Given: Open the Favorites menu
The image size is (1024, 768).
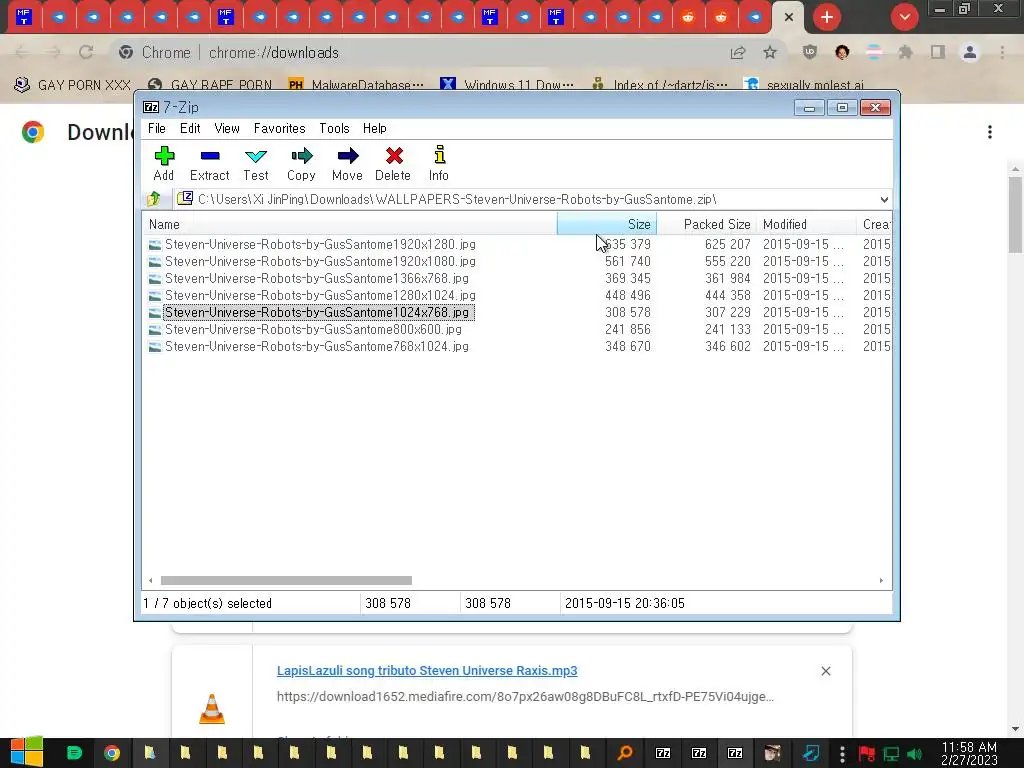Looking at the screenshot, I should [x=280, y=129].
